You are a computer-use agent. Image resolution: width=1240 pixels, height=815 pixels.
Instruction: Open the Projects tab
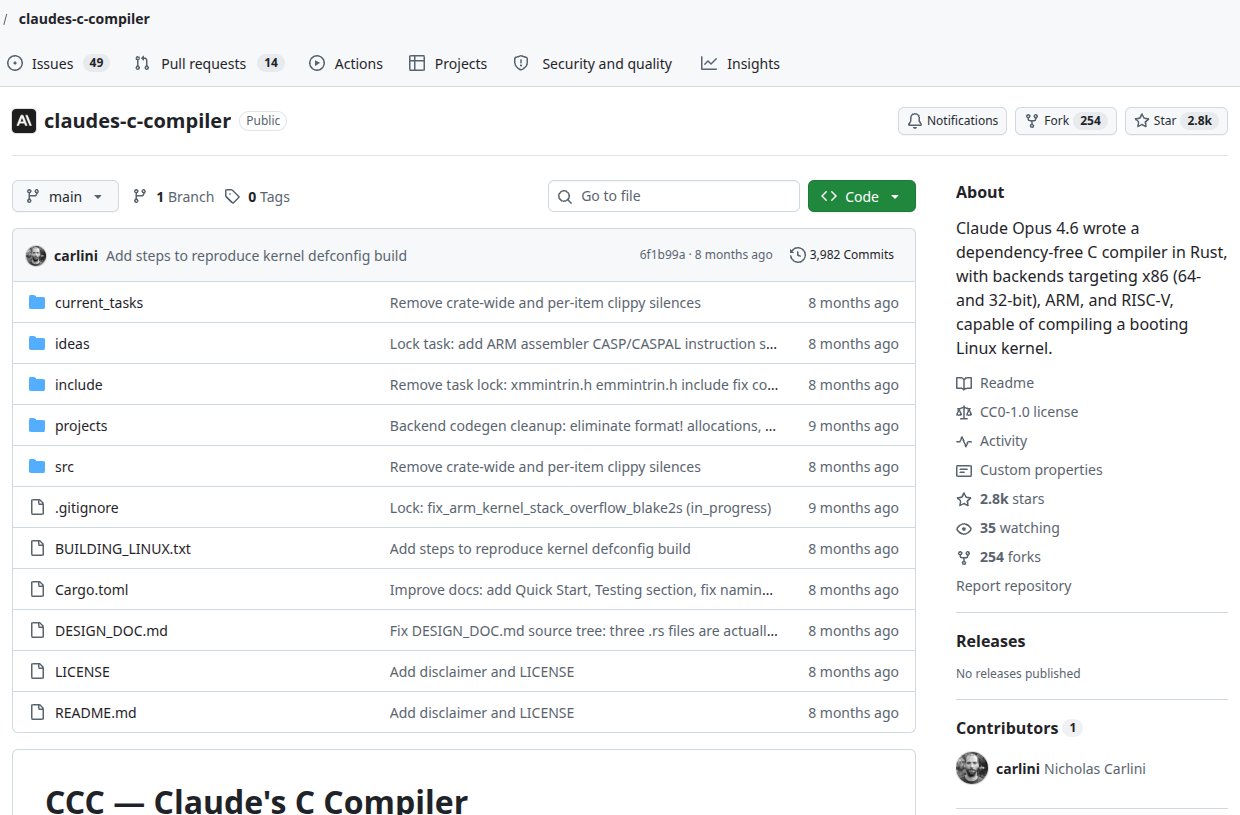(448, 63)
